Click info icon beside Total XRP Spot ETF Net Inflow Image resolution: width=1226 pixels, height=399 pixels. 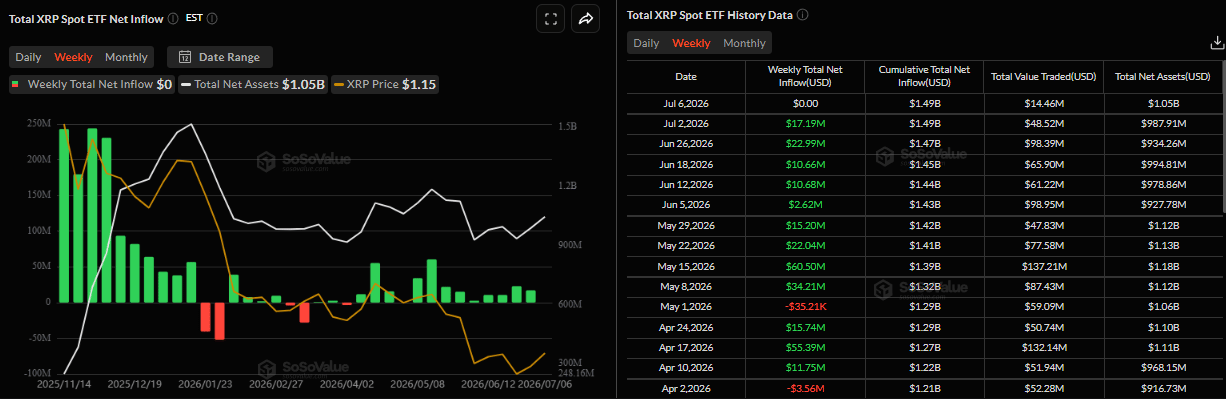click(x=174, y=18)
